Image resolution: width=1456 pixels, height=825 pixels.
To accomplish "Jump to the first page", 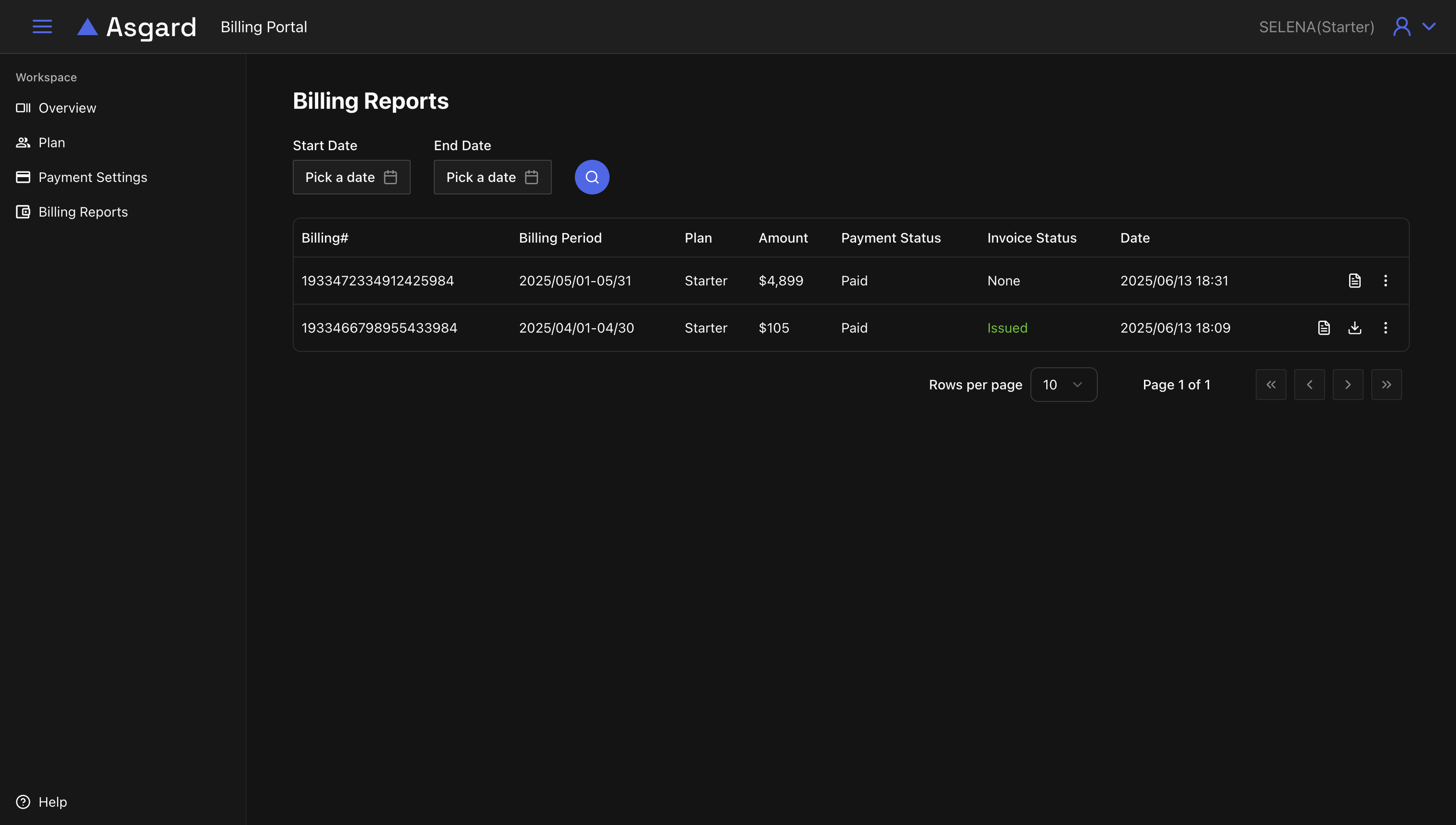I will tap(1271, 385).
